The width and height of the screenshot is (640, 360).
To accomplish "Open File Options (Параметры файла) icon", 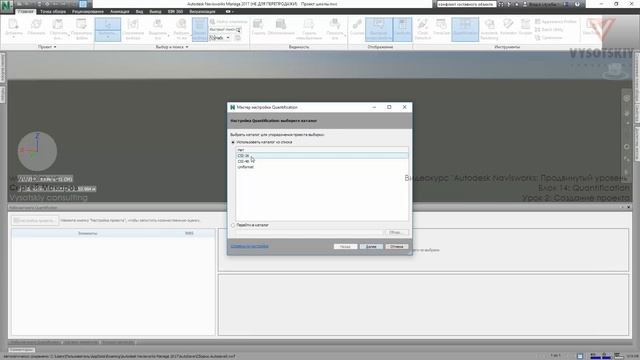I will tap(81, 25).
